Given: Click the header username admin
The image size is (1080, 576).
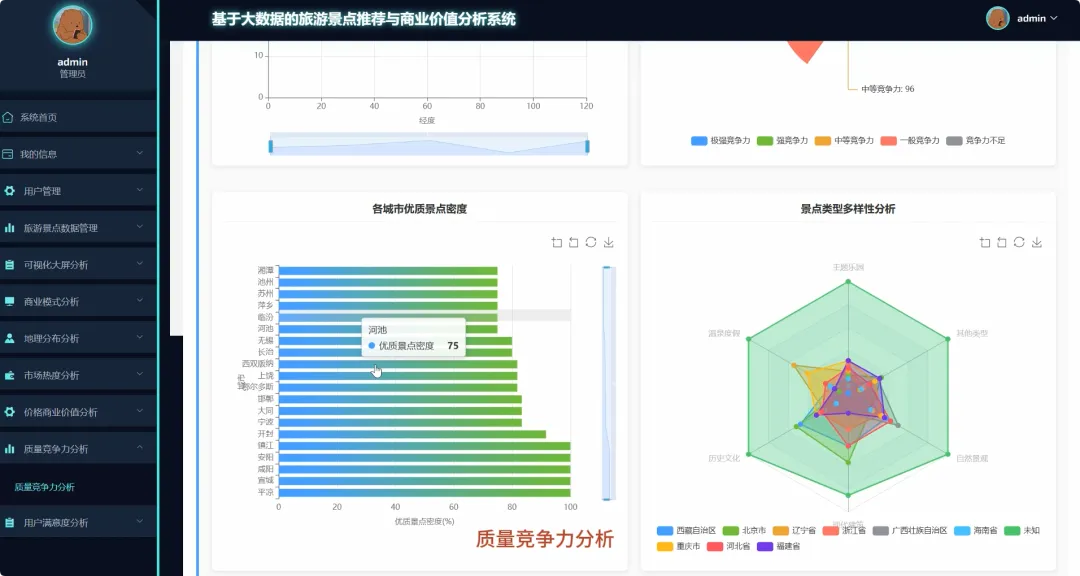Looking at the screenshot, I should pyautogui.click(x=1031, y=19).
